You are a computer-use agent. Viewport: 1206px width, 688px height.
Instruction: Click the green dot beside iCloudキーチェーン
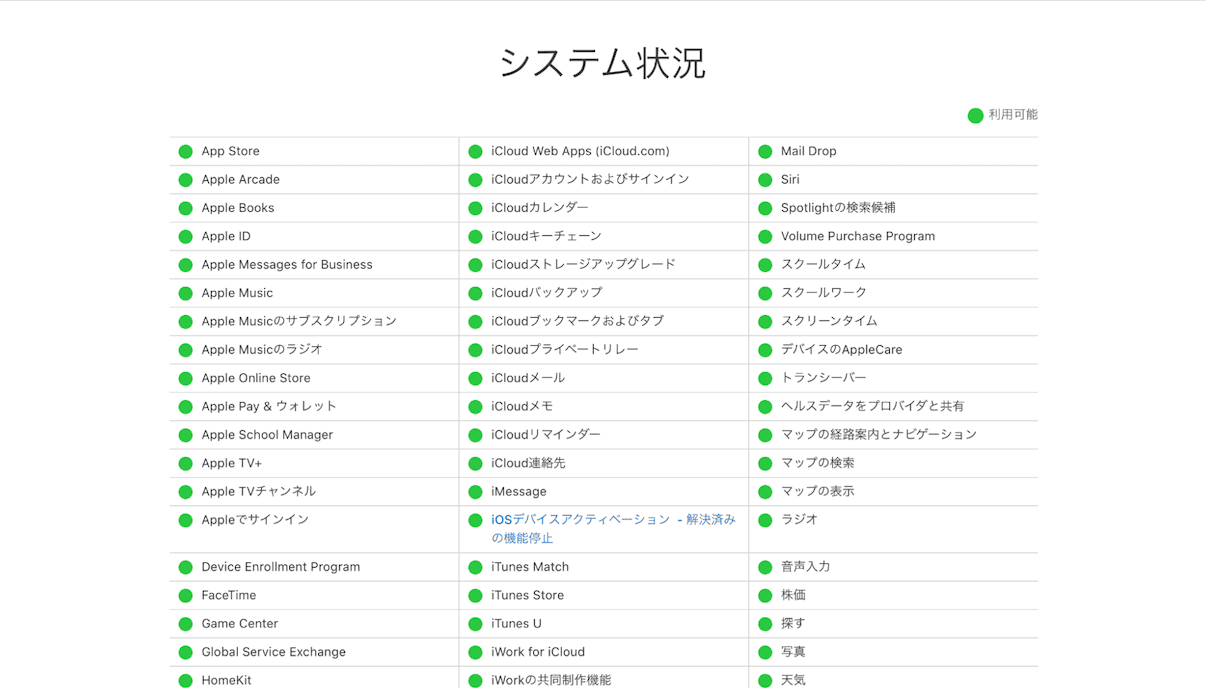click(x=475, y=237)
